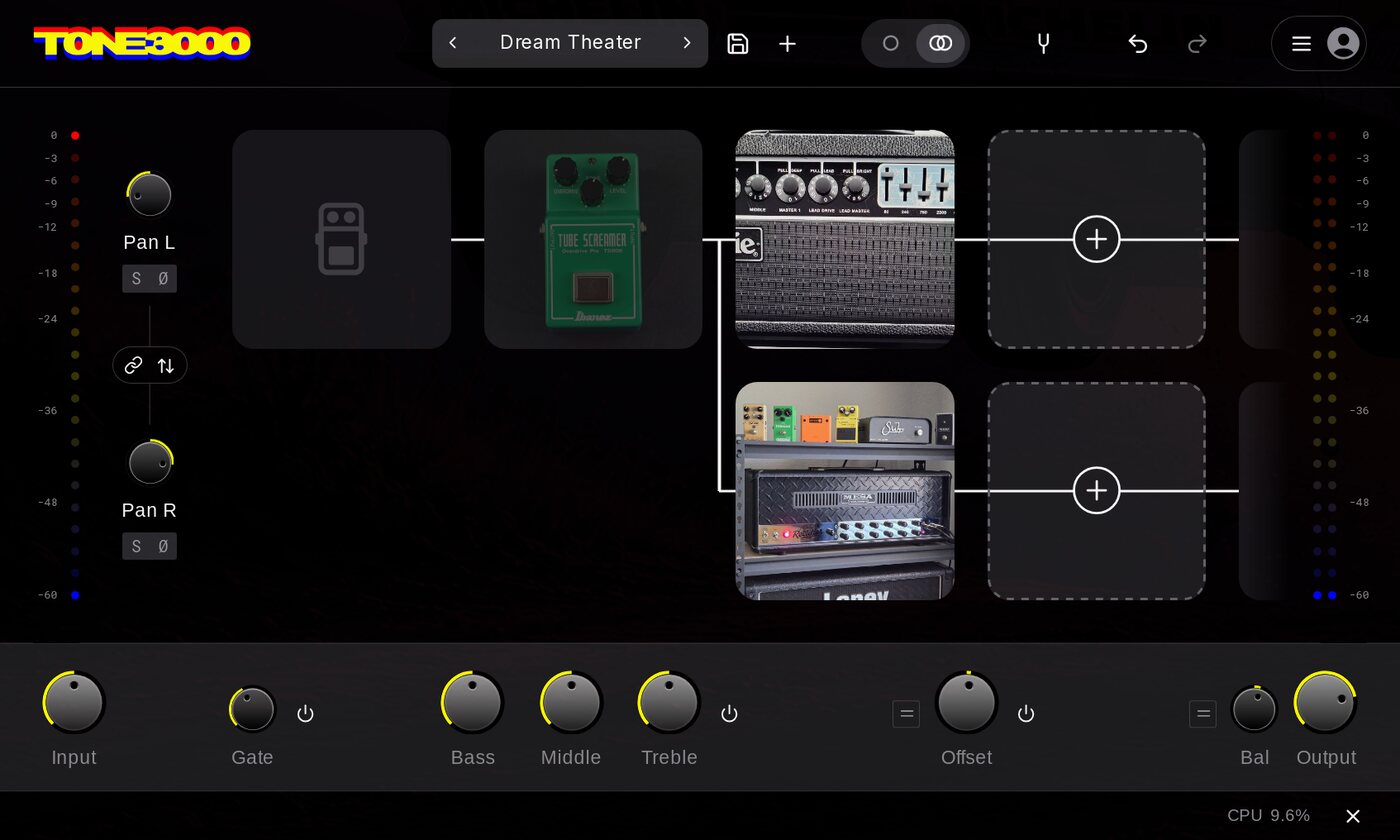Toggle the Gate power button

306,713
